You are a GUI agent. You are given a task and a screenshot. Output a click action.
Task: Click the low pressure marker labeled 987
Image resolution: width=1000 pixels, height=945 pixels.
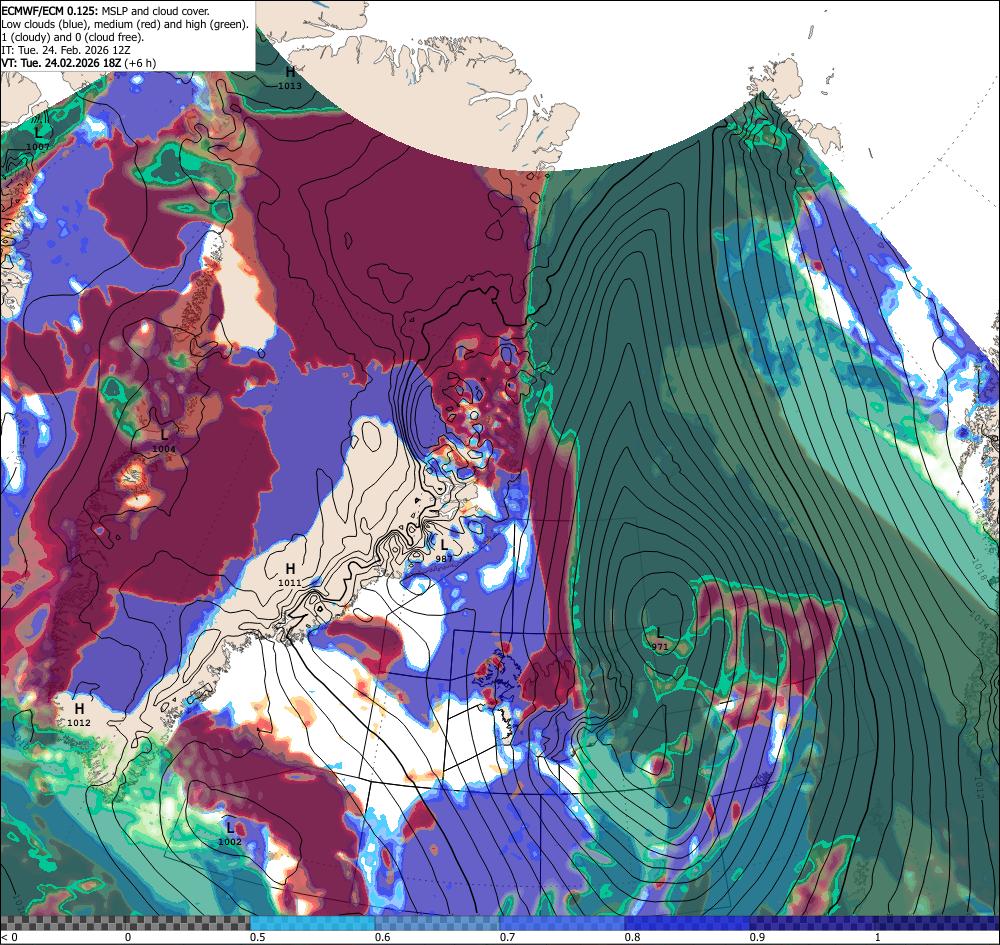[445, 550]
